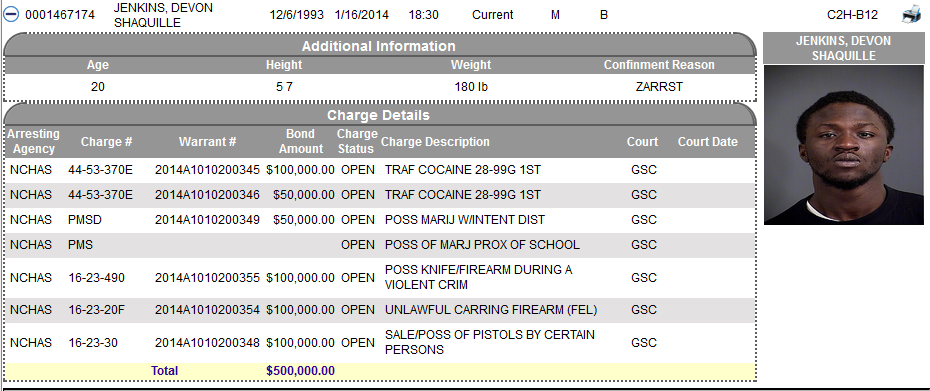Select the POSS OF MARJ PROX OF SCHOOL row
This screenshot has width=930, height=391.
point(380,245)
